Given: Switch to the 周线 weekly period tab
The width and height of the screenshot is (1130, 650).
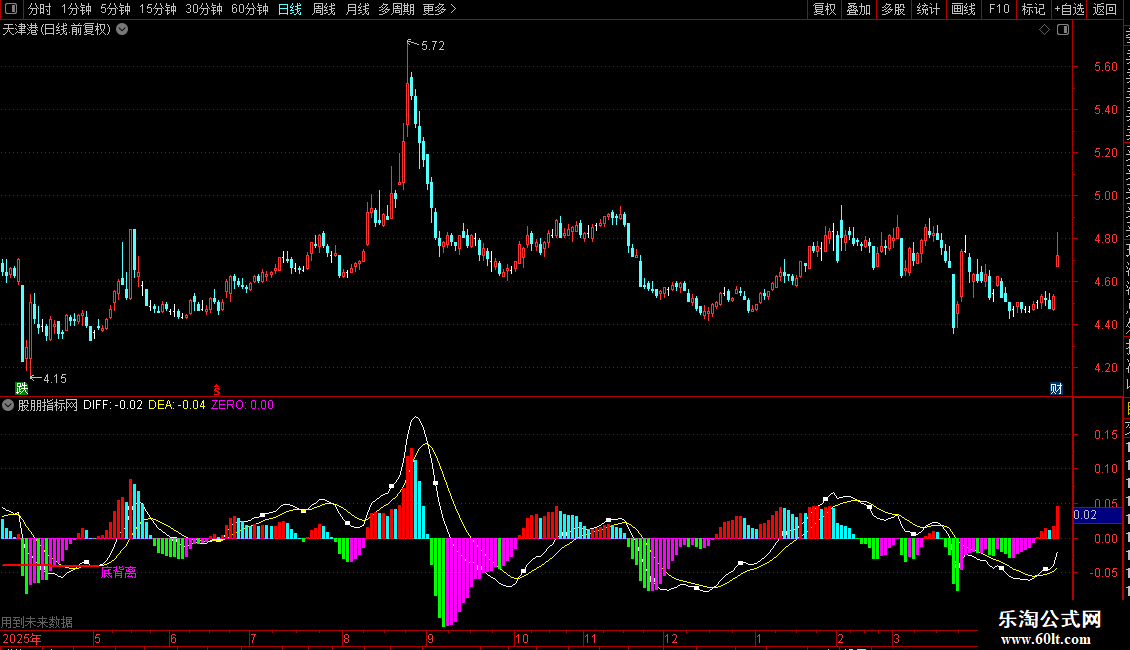Looking at the screenshot, I should coord(324,9).
